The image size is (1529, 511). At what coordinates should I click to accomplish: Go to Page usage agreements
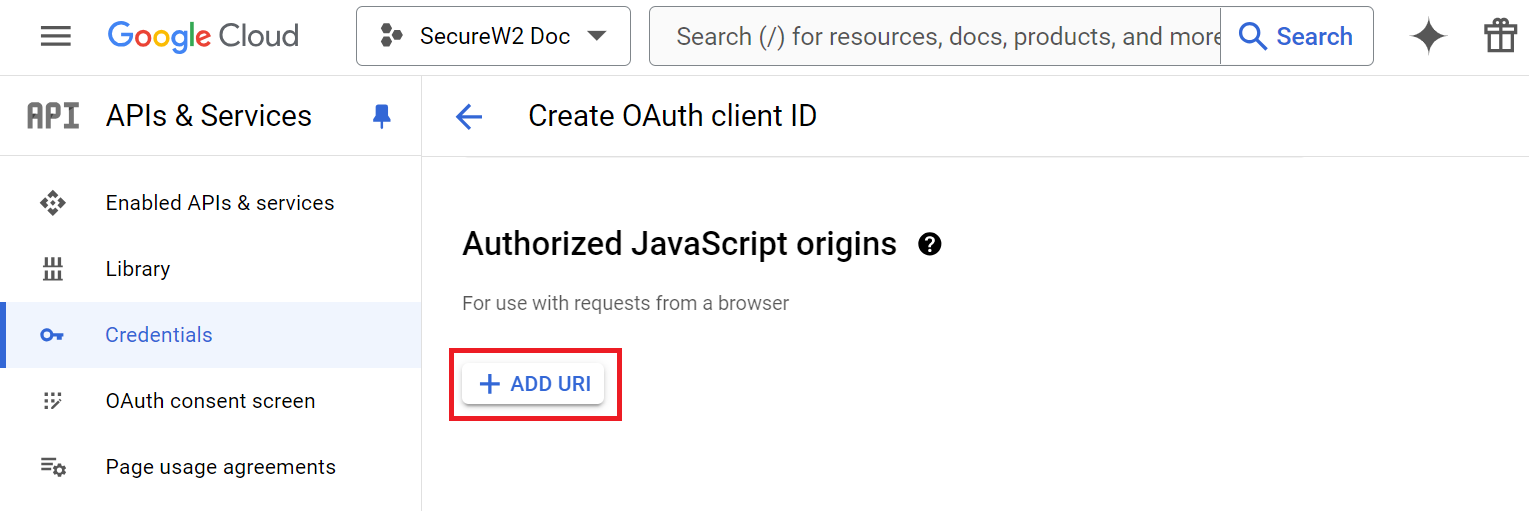[220, 467]
